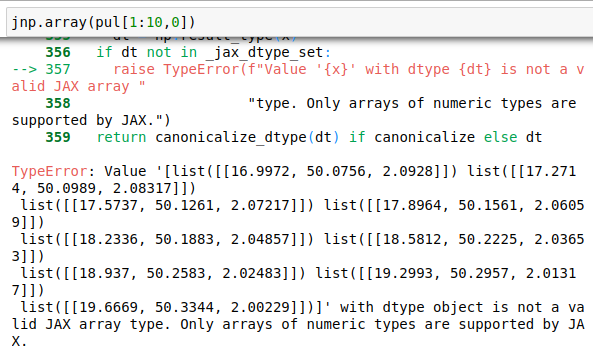Click 'Only arrays of numeric types' in final message
593x360 pixels.
point(298,324)
